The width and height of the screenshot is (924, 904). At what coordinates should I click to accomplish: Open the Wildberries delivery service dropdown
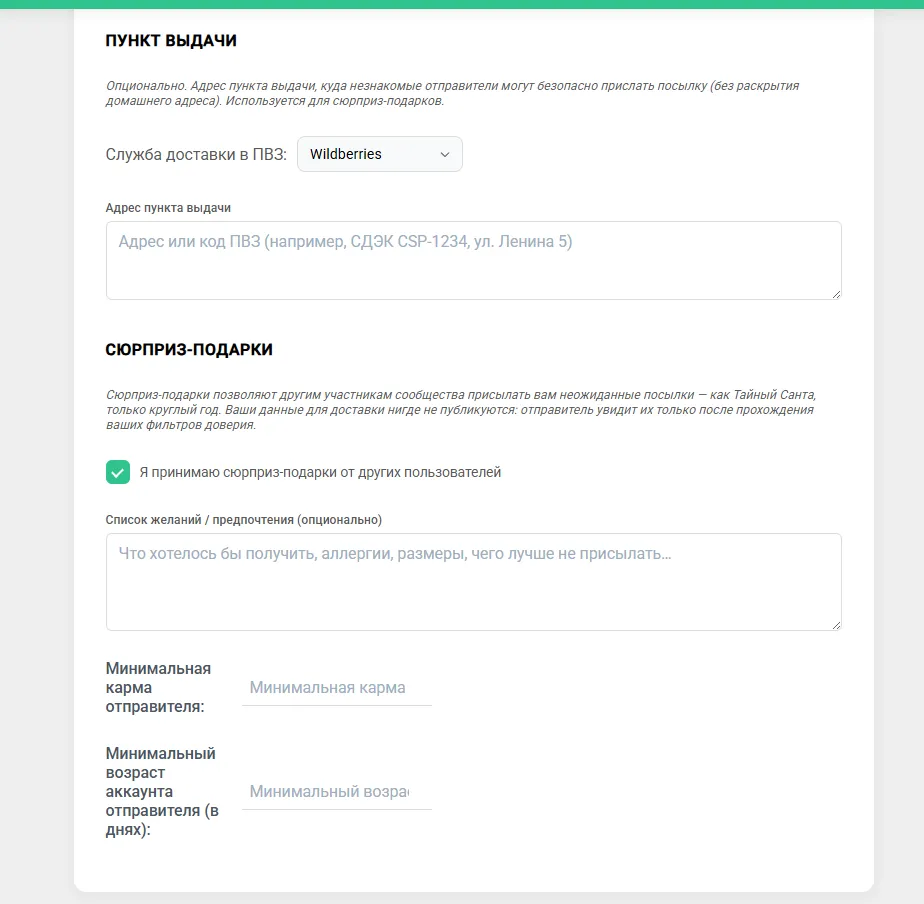(x=380, y=154)
